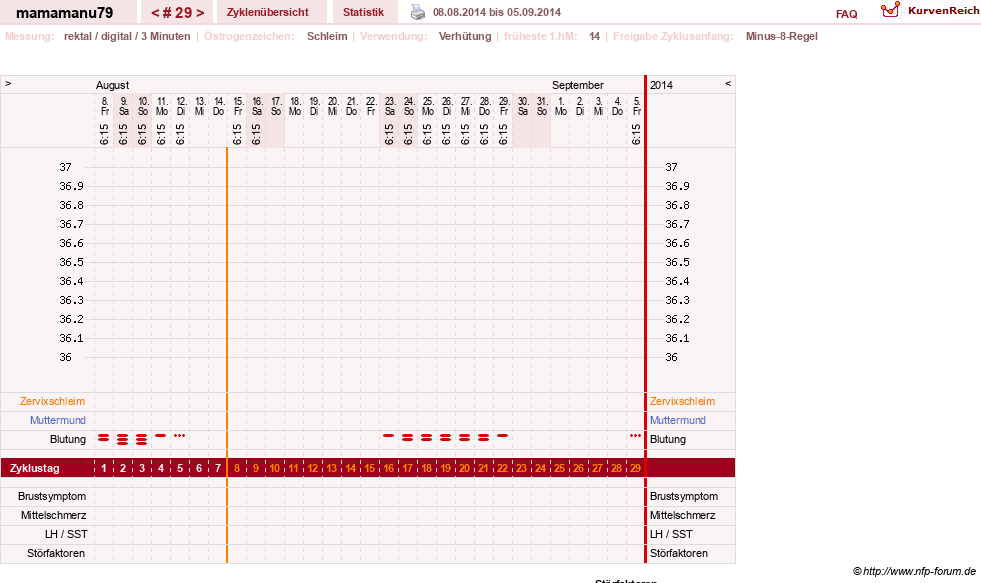Viewport: 981px width, 583px height.
Task: Click spotting dots on cycle day 5
Action: [180, 435]
